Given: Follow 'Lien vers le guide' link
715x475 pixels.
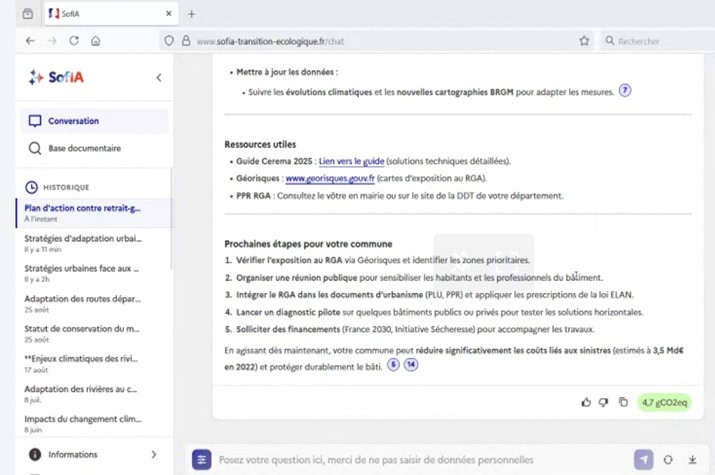Looking at the screenshot, I should [351, 161].
